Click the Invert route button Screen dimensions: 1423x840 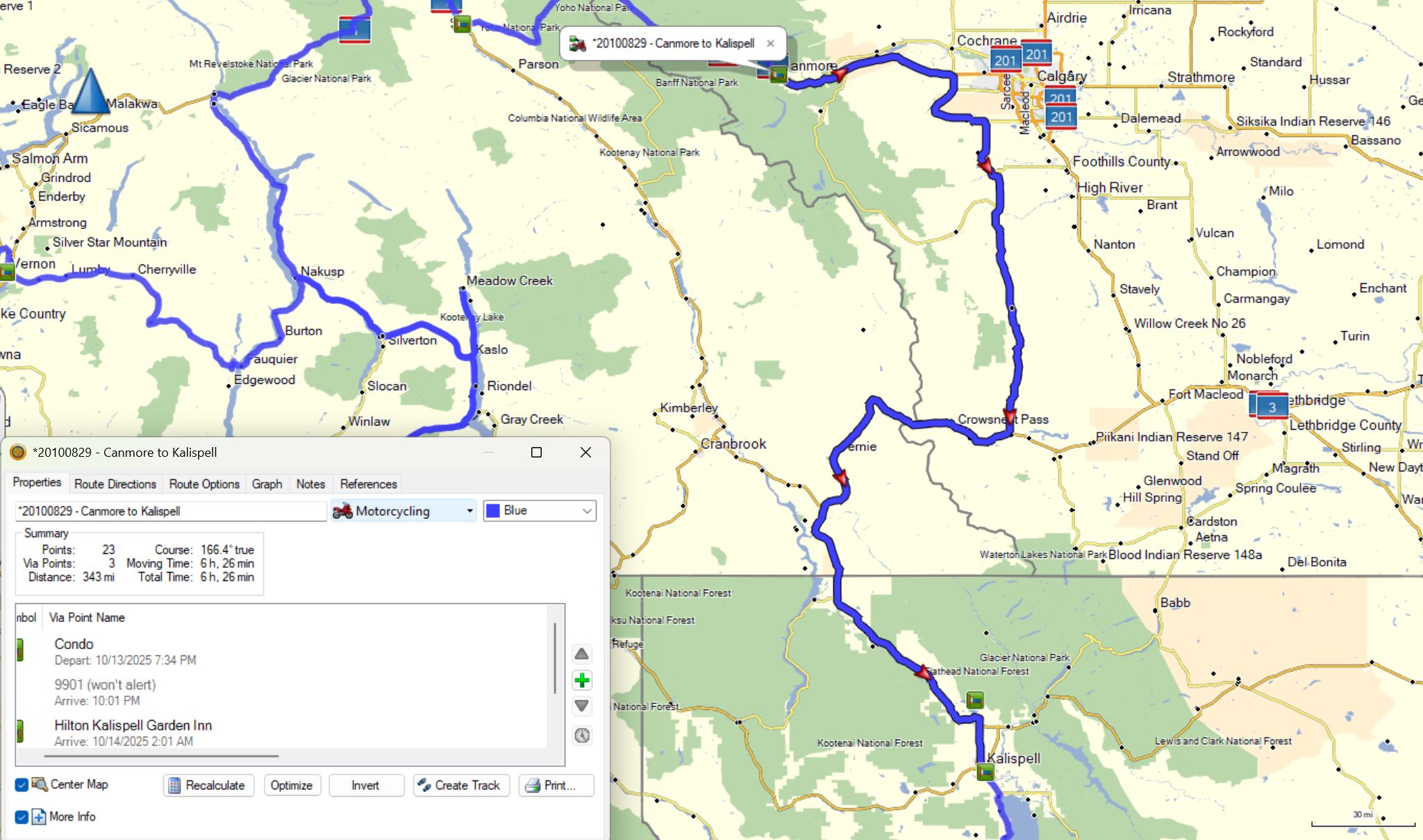pos(365,785)
